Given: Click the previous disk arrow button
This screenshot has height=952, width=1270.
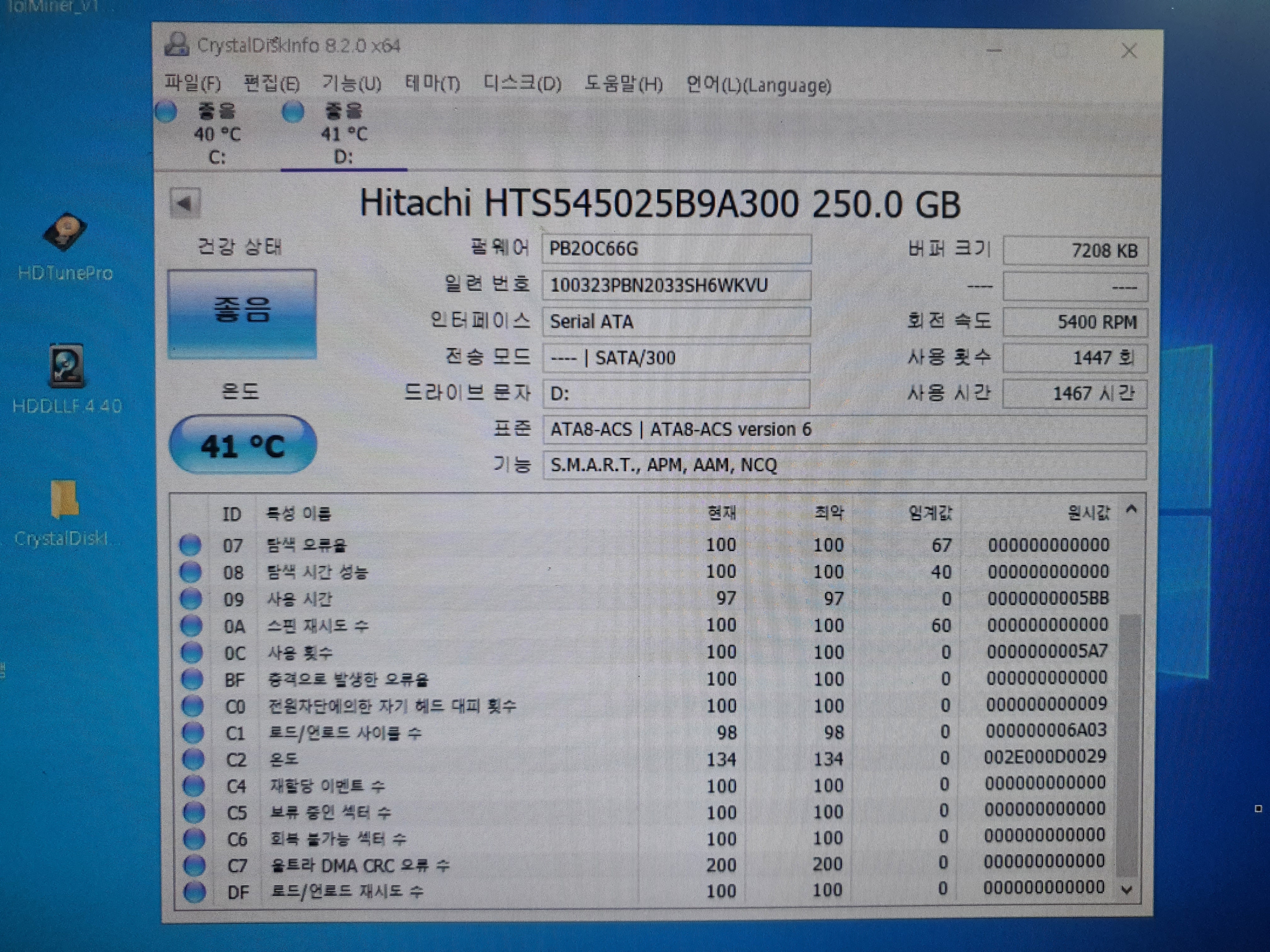Looking at the screenshot, I should [x=185, y=202].
